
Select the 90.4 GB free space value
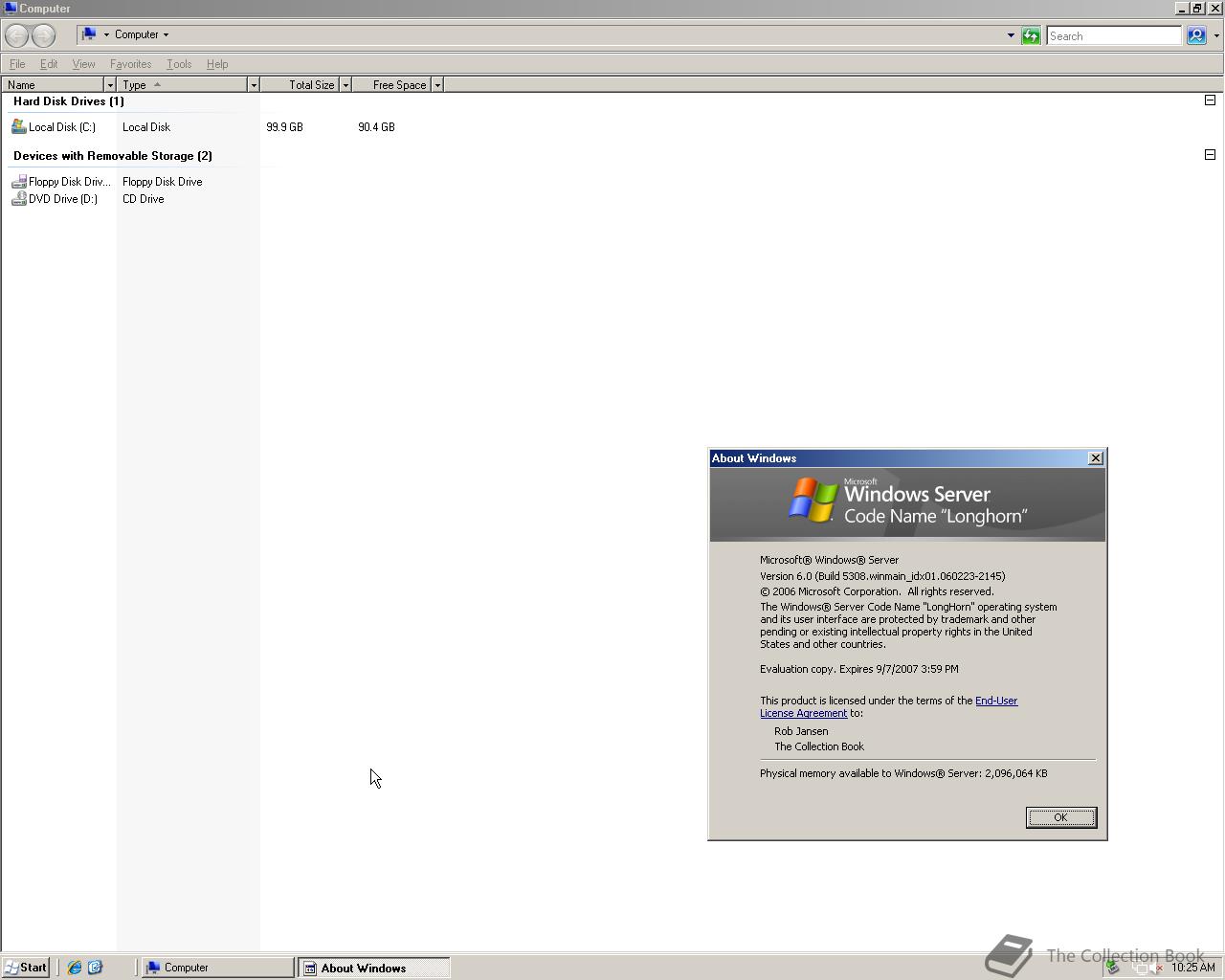click(376, 127)
